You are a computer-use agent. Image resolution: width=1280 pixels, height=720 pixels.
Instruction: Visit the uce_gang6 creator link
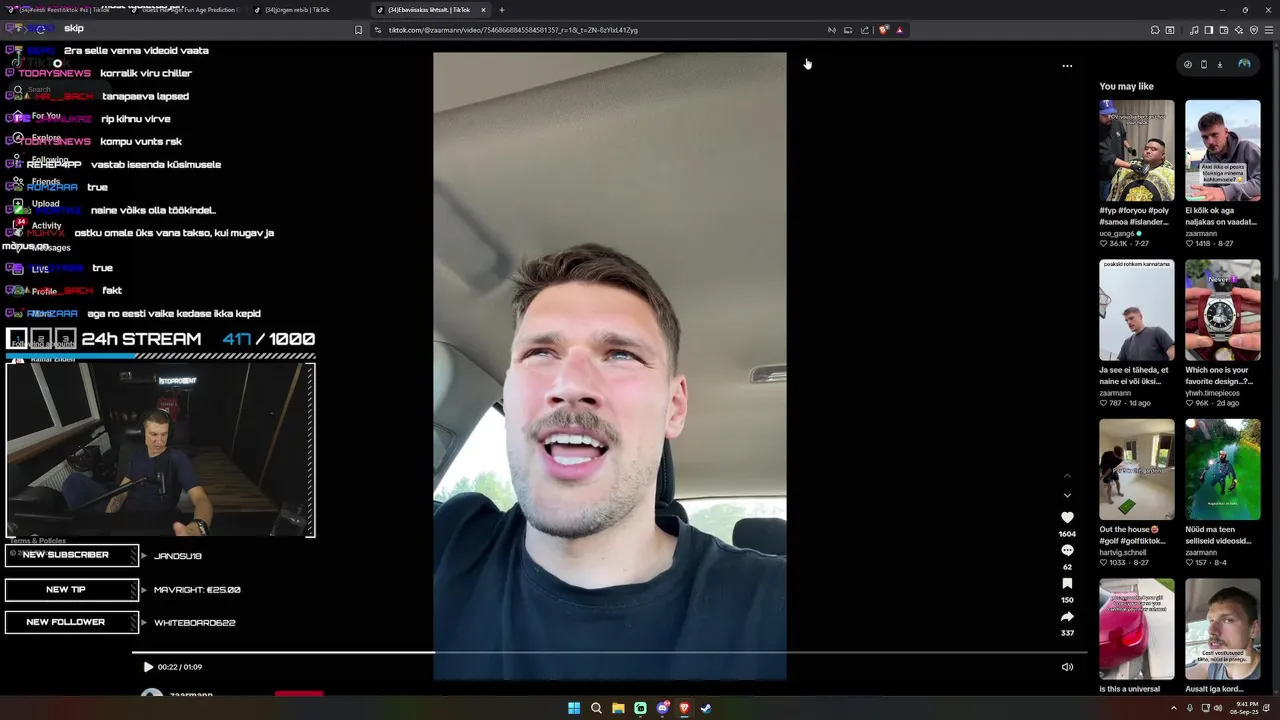click(x=1118, y=233)
